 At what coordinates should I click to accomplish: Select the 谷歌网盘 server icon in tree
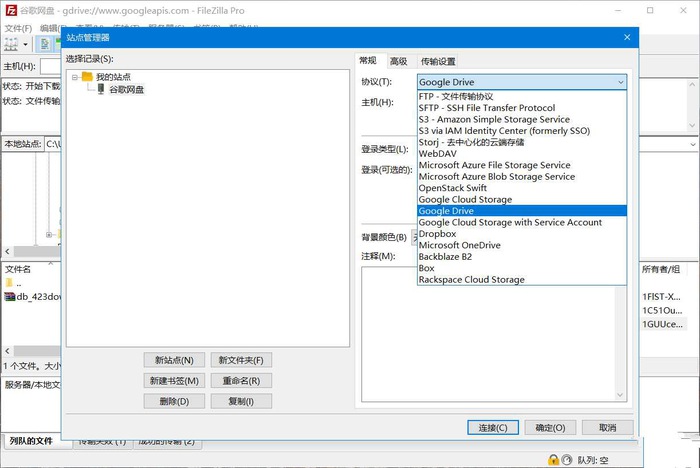pos(101,89)
